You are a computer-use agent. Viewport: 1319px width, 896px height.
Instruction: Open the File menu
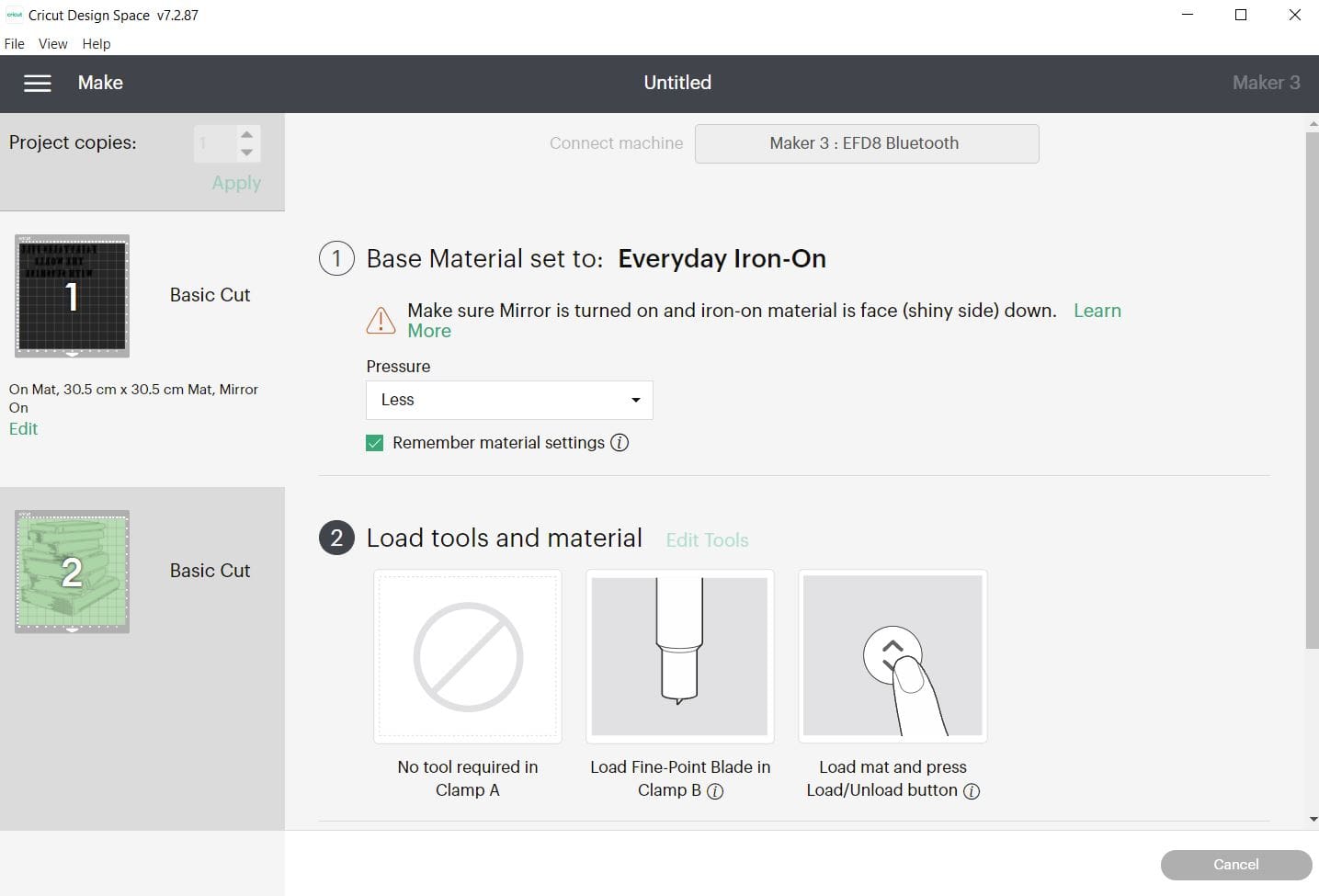[15, 43]
